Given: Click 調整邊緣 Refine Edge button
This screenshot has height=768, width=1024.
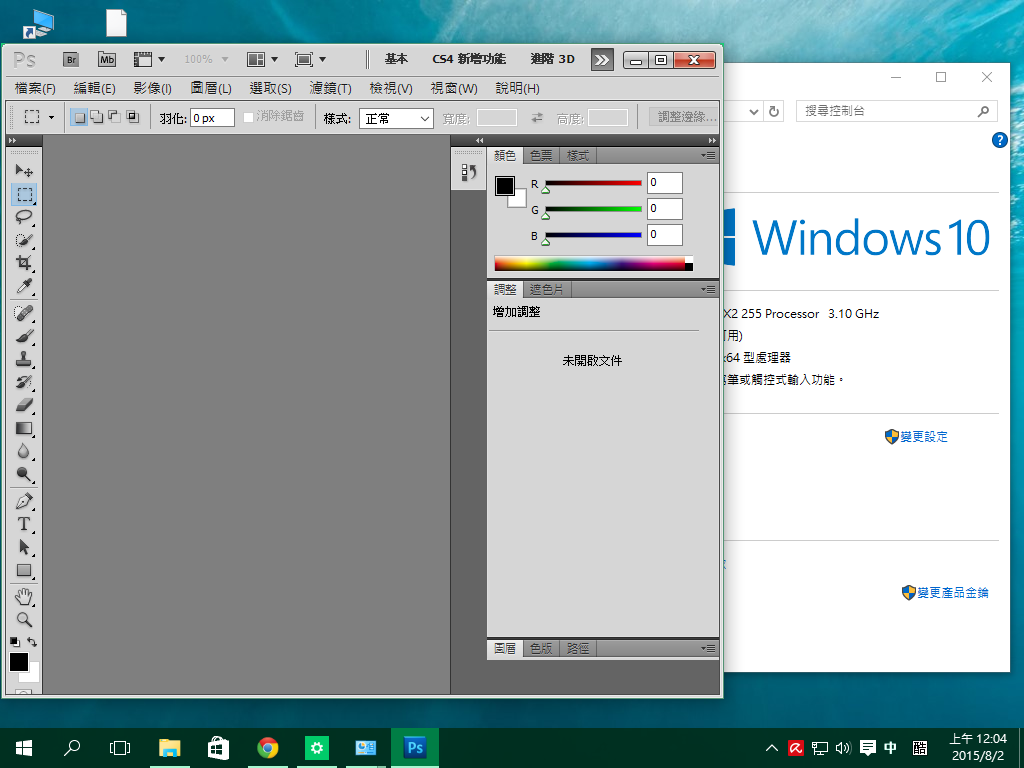Looking at the screenshot, I should coord(684,118).
